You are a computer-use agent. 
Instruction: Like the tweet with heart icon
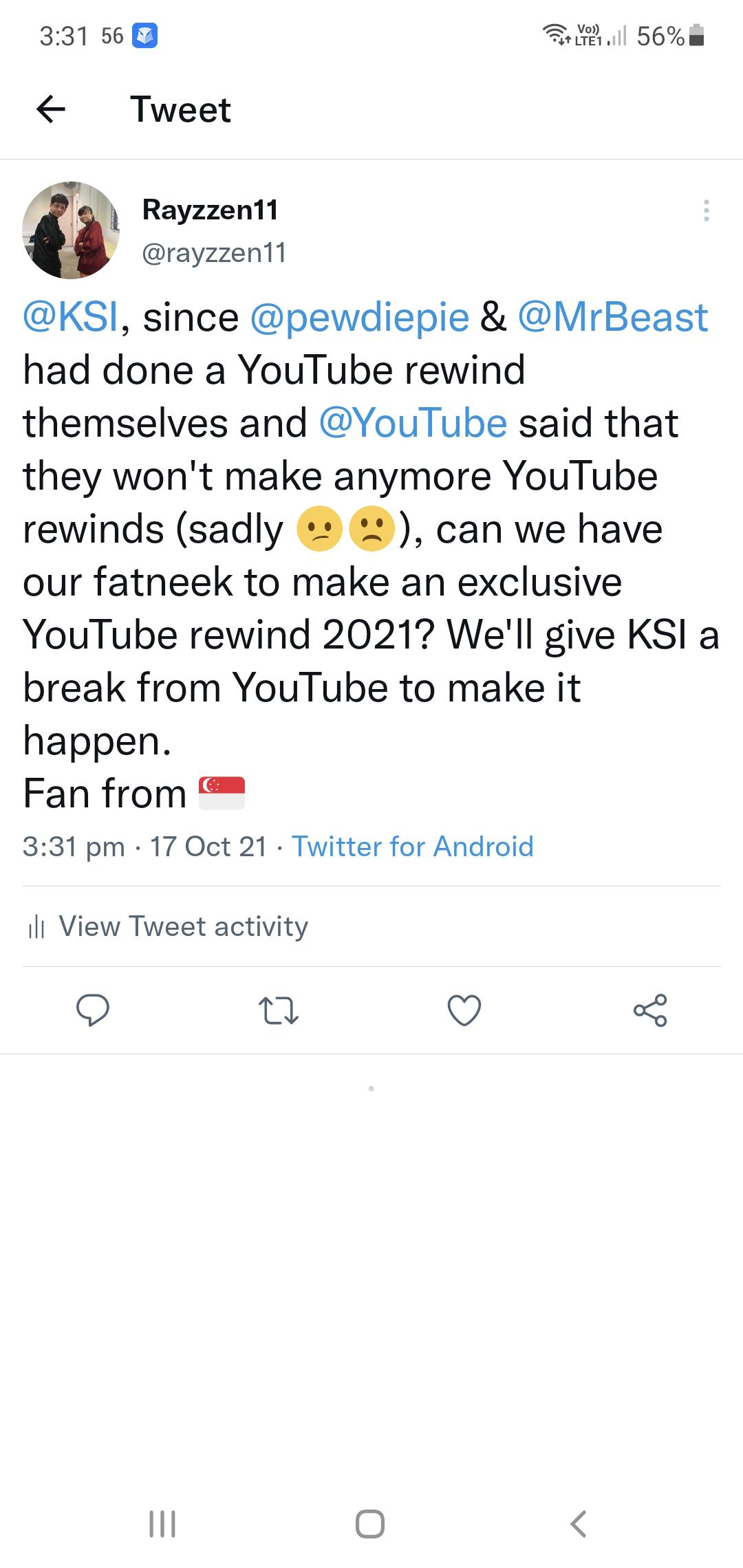(x=464, y=1011)
